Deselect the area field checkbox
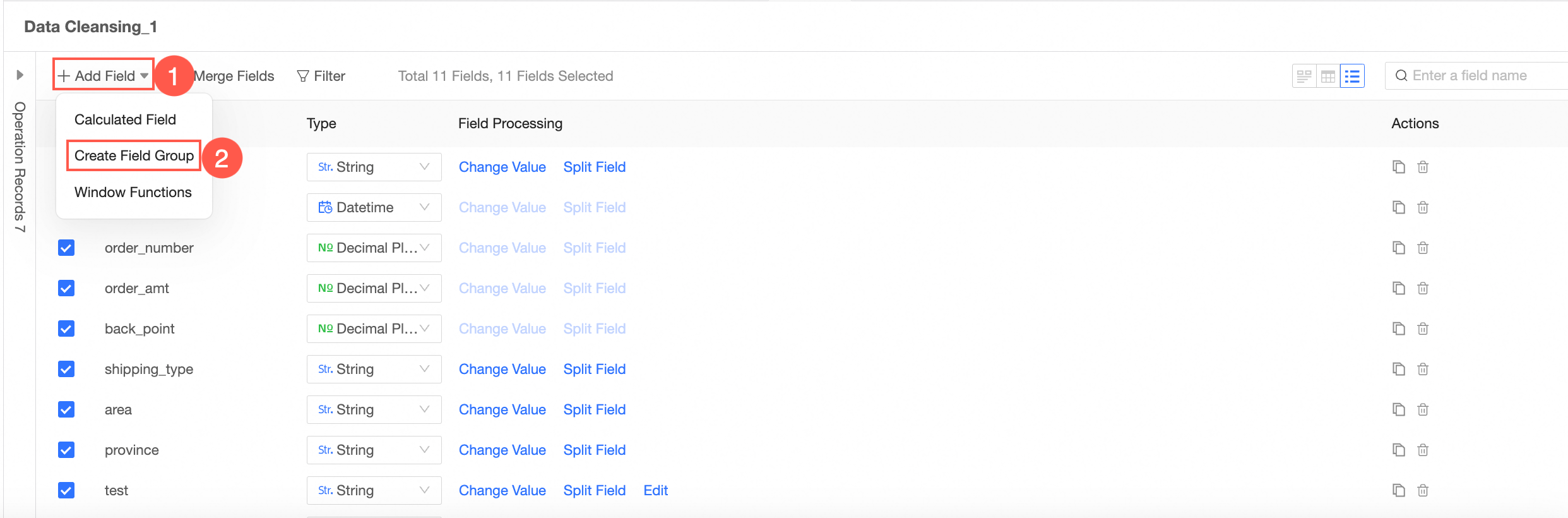Viewport: 1568px width, 518px height. pyautogui.click(x=66, y=409)
